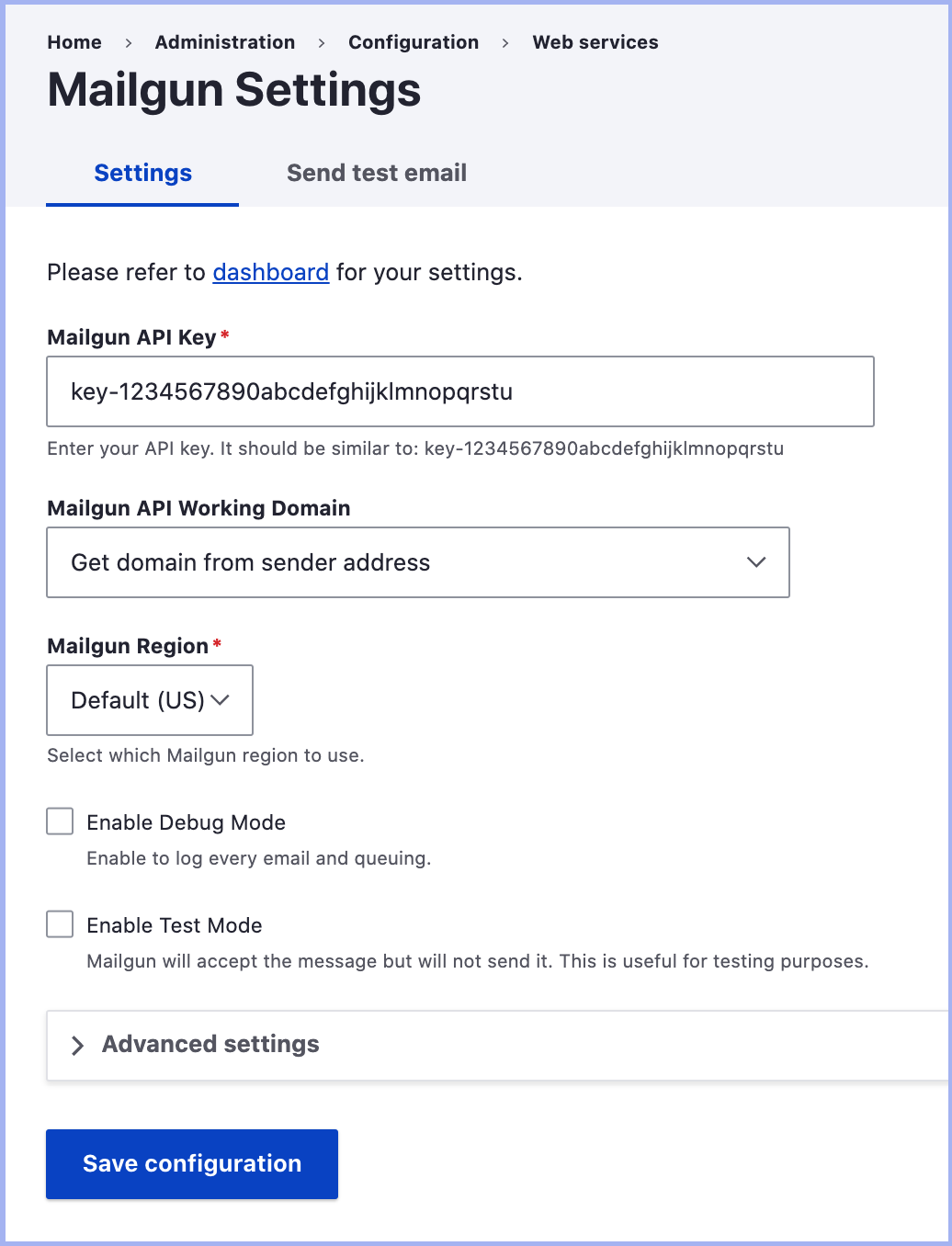Click the Mailgun Region dropdown arrow

pyautogui.click(x=220, y=700)
